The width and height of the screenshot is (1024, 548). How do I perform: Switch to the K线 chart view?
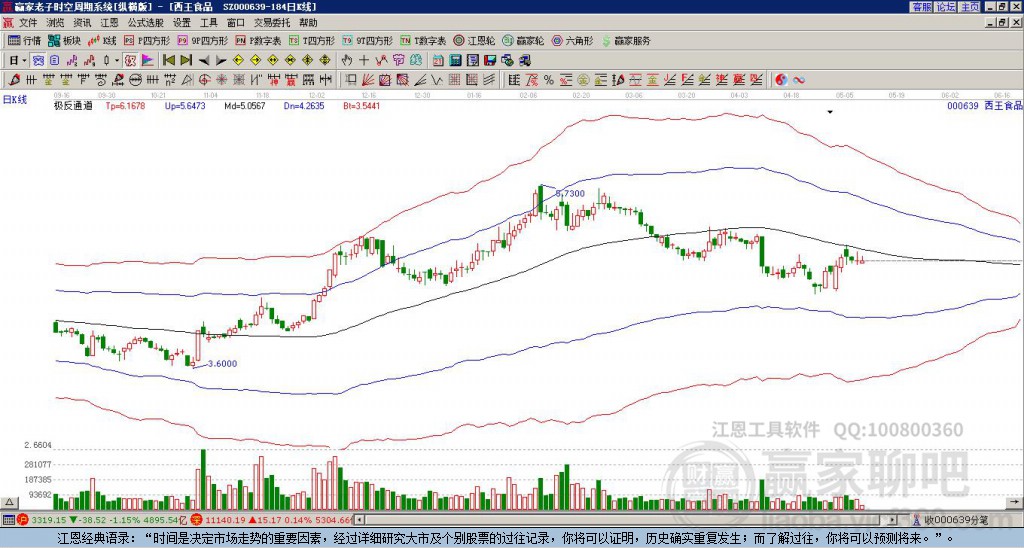pos(103,40)
